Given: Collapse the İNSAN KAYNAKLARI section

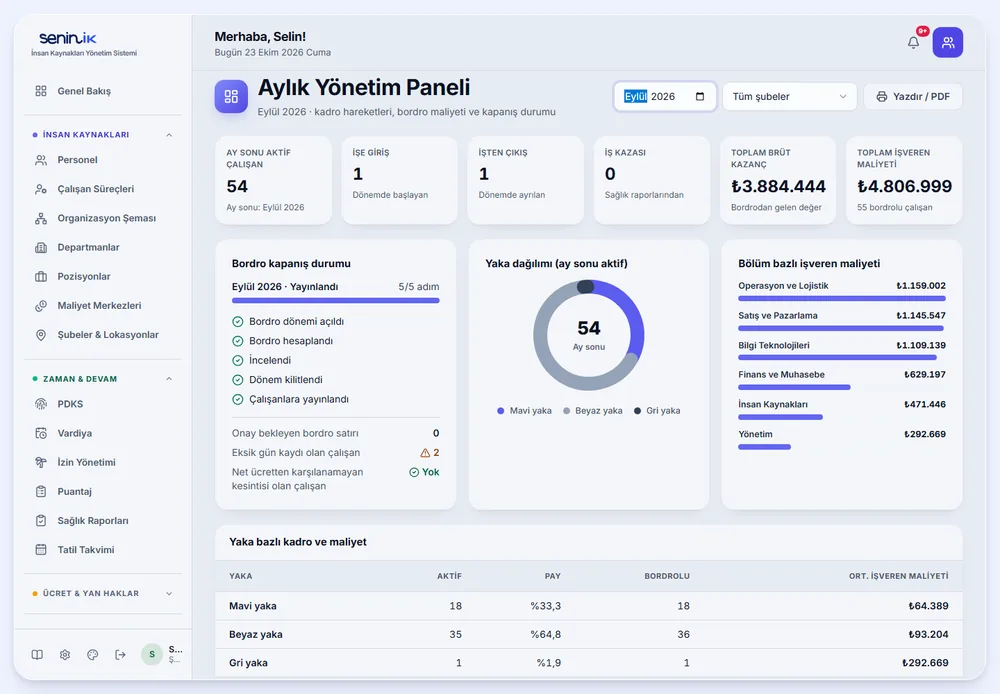Looking at the screenshot, I should click(169, 135).
